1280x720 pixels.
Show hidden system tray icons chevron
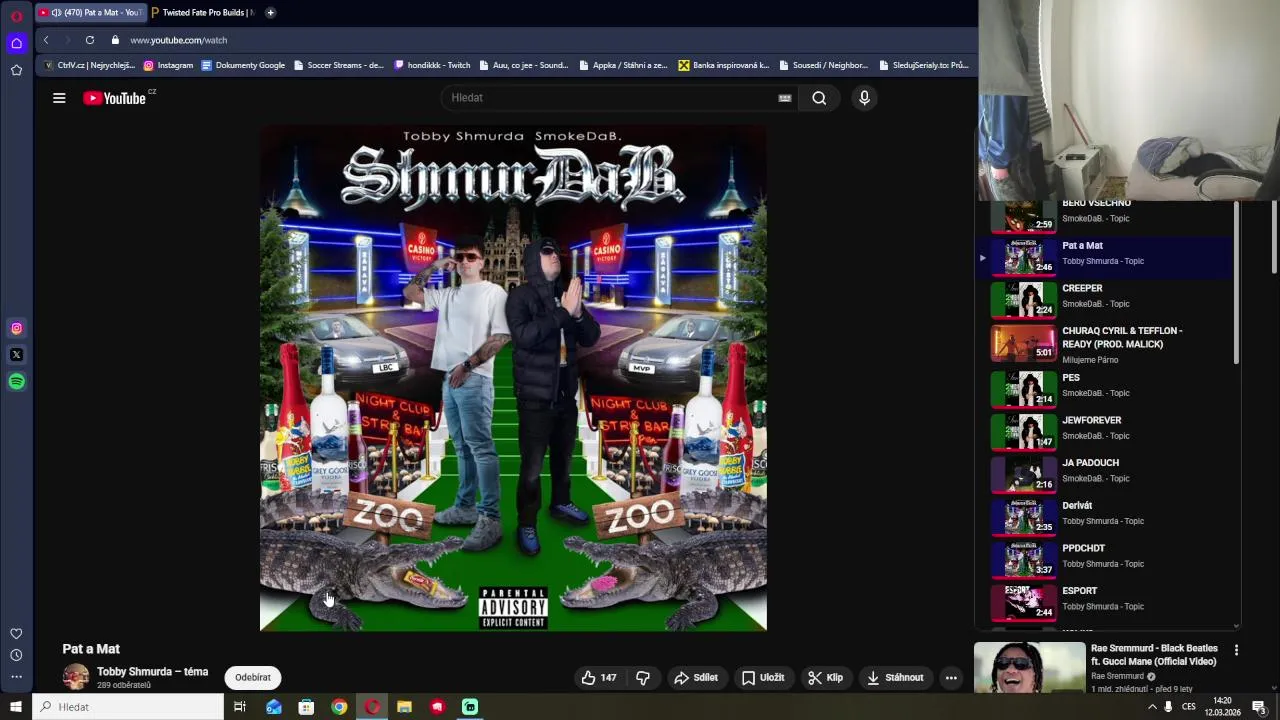pos(1152,707)
